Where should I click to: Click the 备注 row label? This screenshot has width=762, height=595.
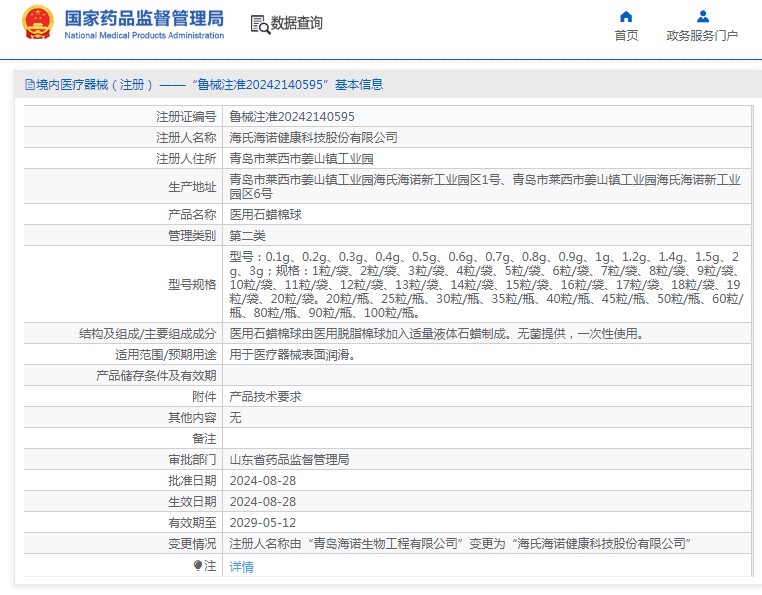click(204, 438)
